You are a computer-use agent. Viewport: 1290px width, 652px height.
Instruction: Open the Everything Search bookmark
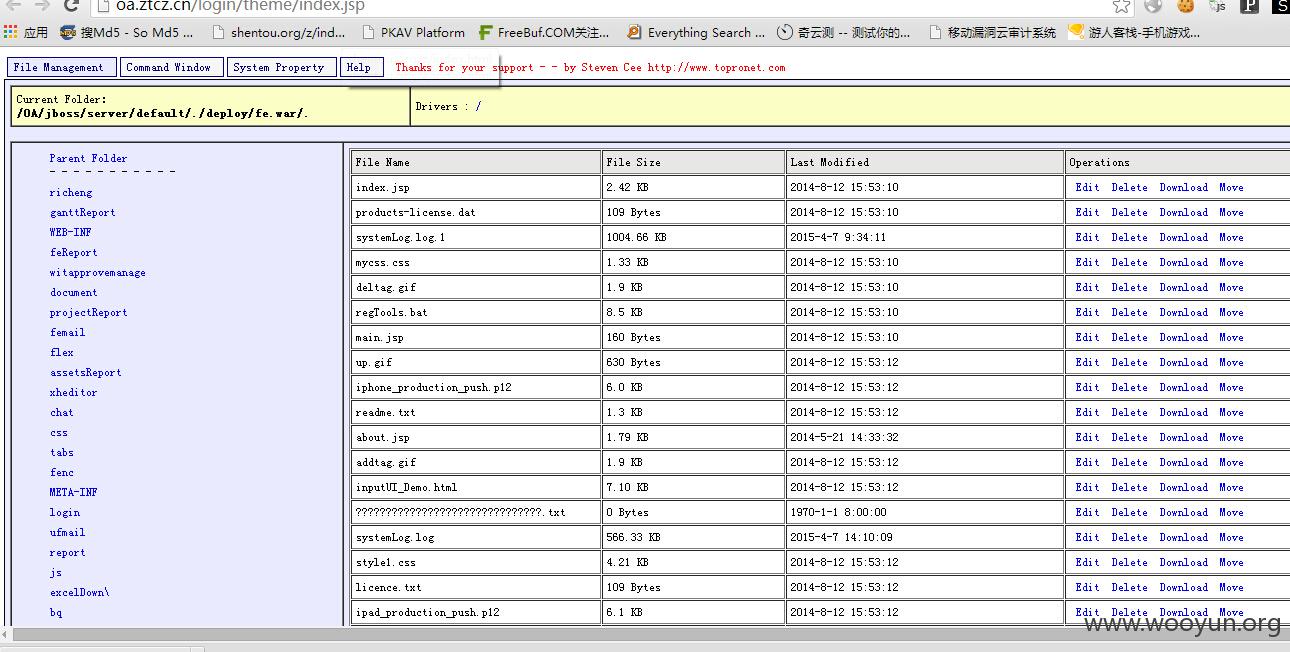coord(696,32)
